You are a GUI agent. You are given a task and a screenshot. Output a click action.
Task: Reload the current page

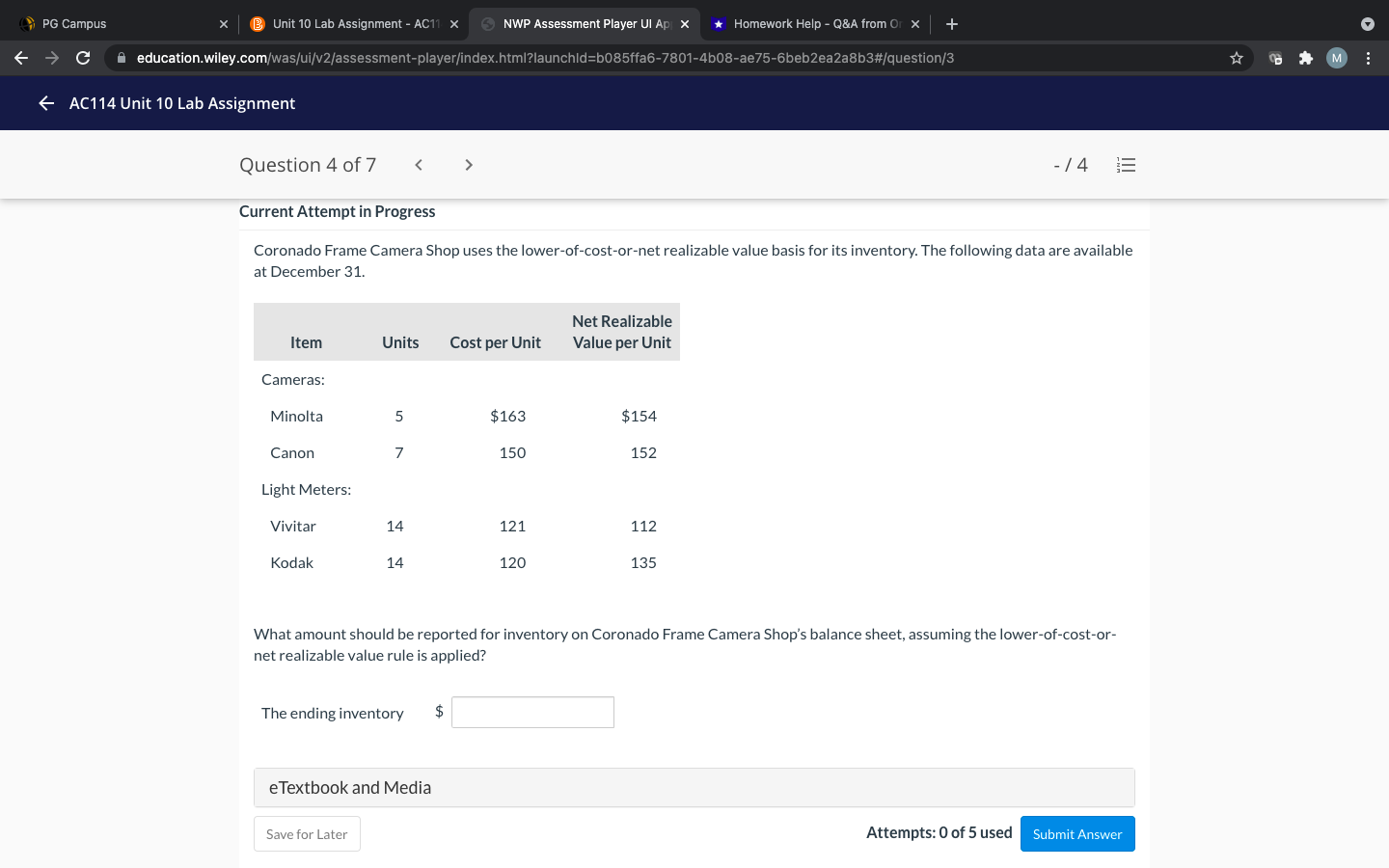(83, 58)
